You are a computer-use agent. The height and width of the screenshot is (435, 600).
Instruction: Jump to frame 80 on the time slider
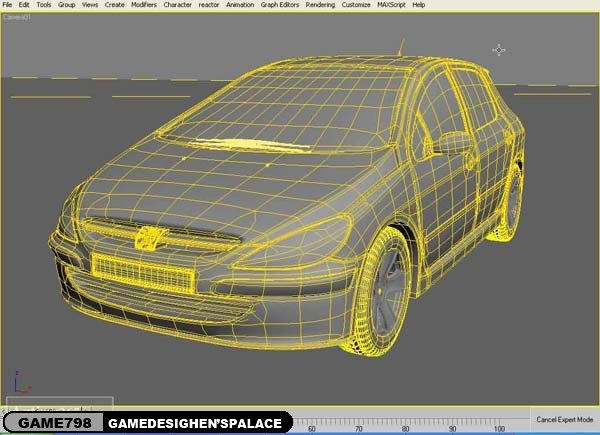405,428
